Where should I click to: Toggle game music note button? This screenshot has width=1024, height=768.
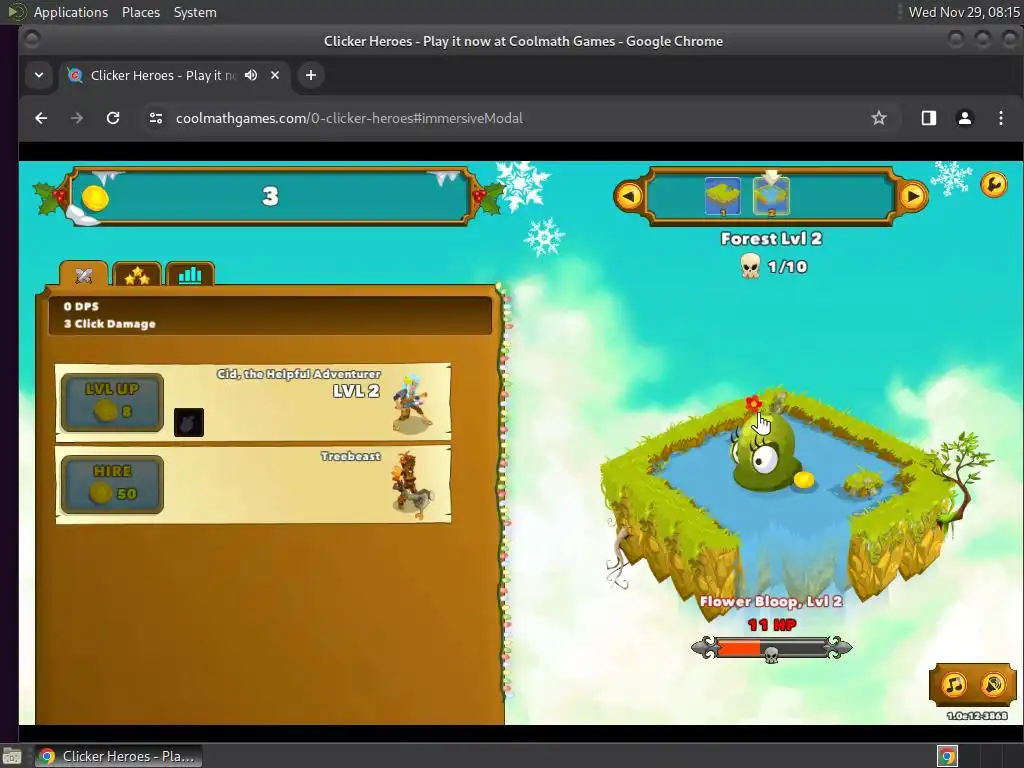[x=954, y=684]
